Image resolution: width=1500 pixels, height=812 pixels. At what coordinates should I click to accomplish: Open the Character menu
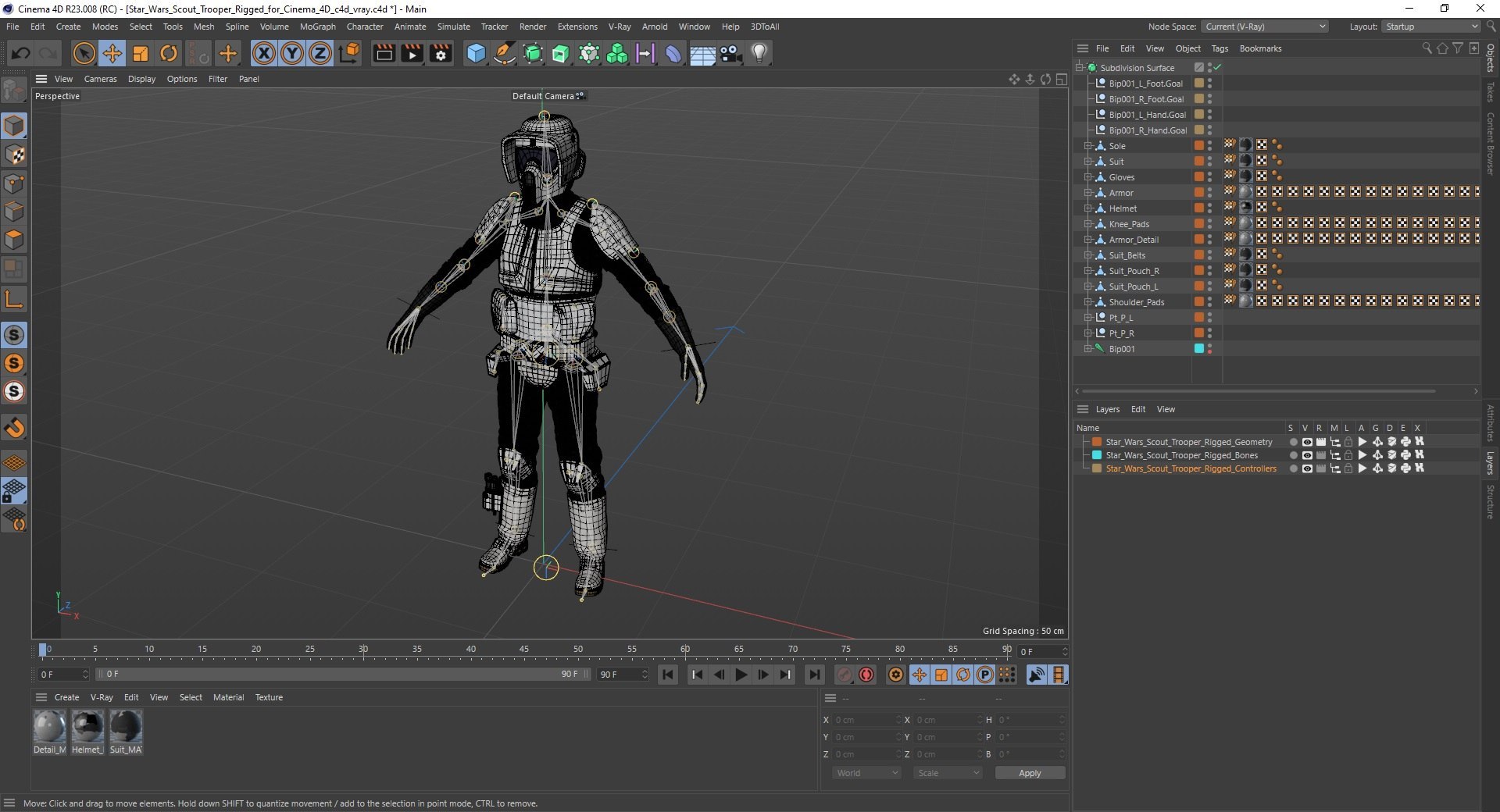tap(365, 27)
